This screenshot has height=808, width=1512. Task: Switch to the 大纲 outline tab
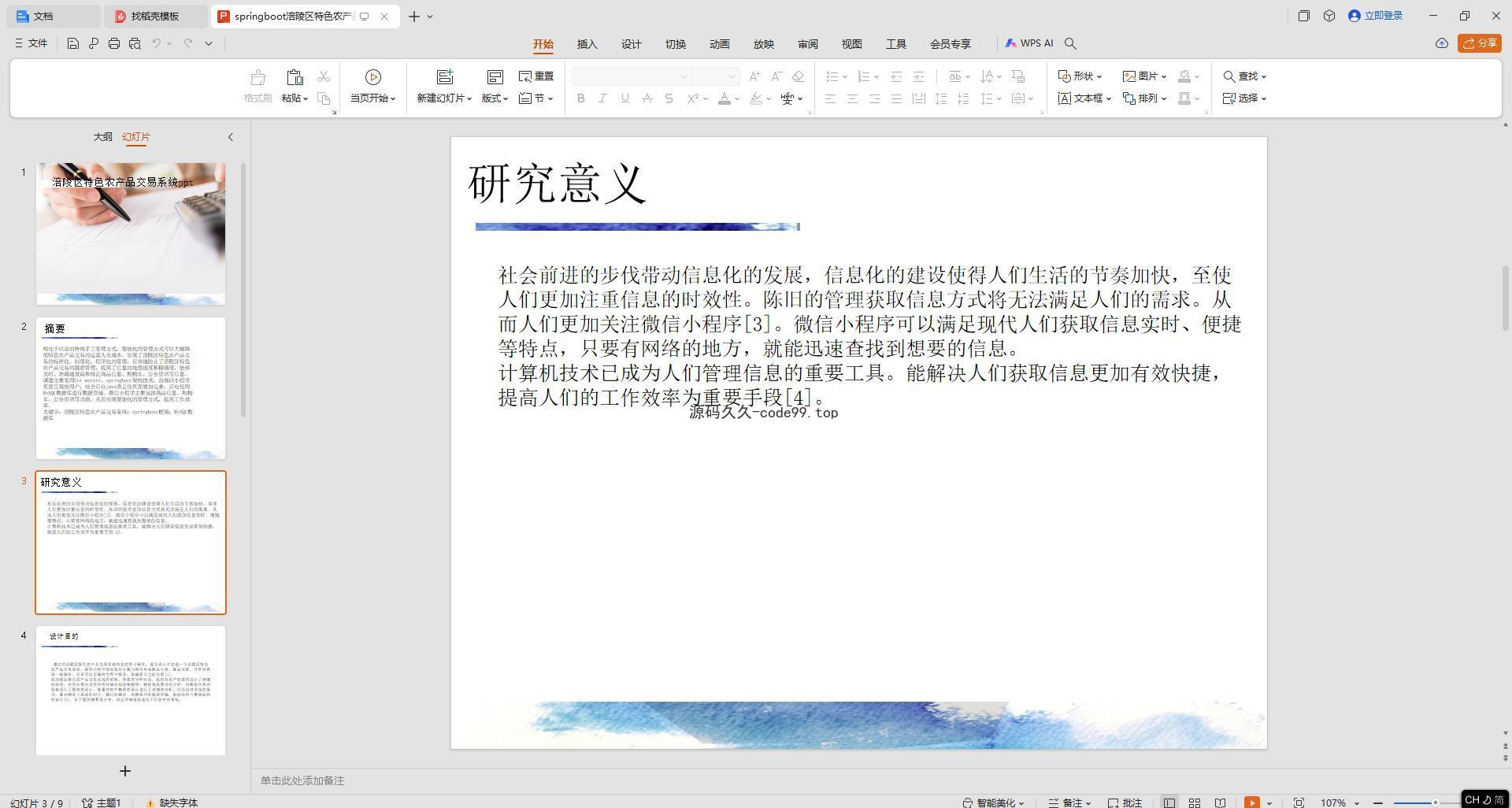(102, 137)
